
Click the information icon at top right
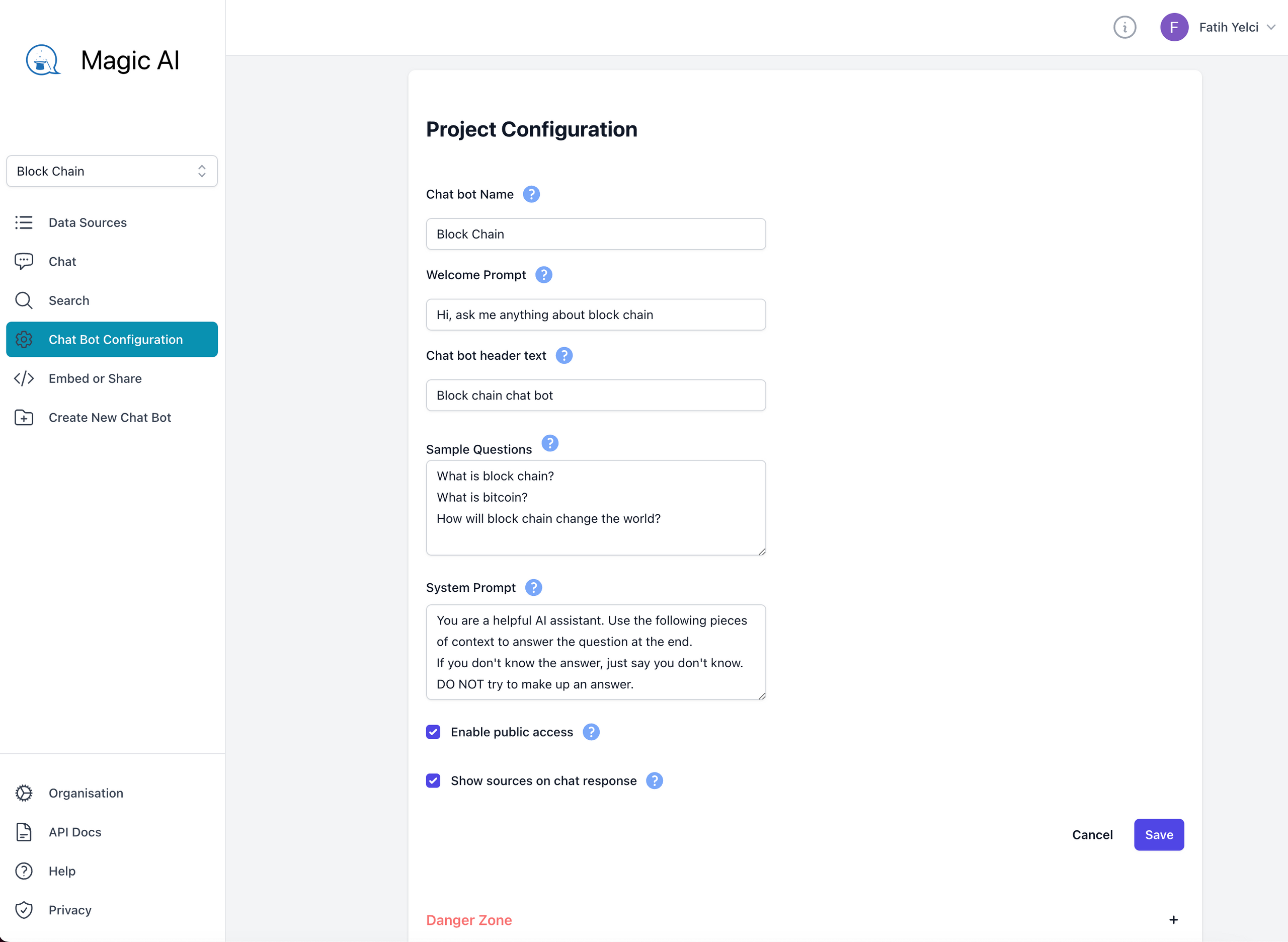[1125, 28]
